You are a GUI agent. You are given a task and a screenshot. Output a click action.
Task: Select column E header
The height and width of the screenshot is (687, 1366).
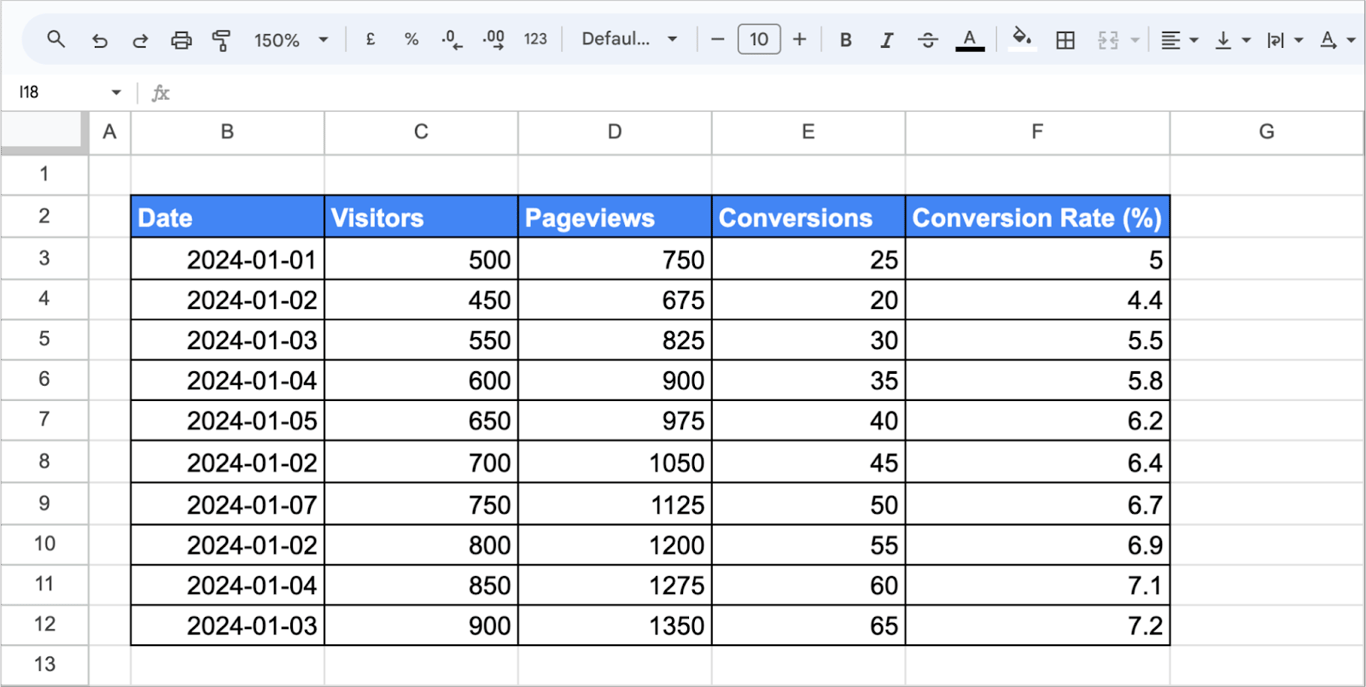[x=808, y=132]
